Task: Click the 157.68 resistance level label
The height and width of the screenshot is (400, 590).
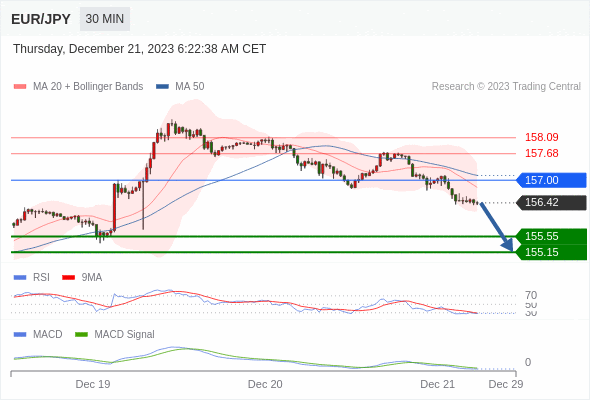Action: click(541, 153)
